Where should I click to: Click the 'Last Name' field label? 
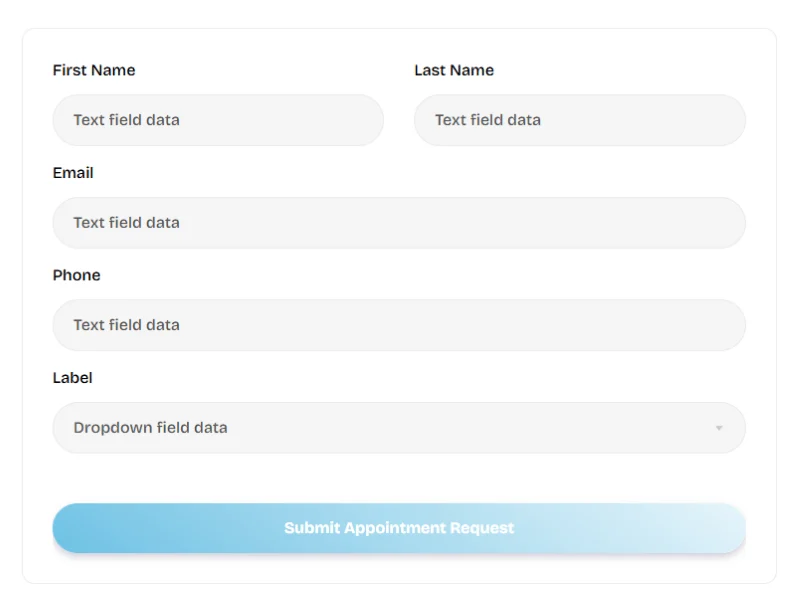tap(454, 70)
